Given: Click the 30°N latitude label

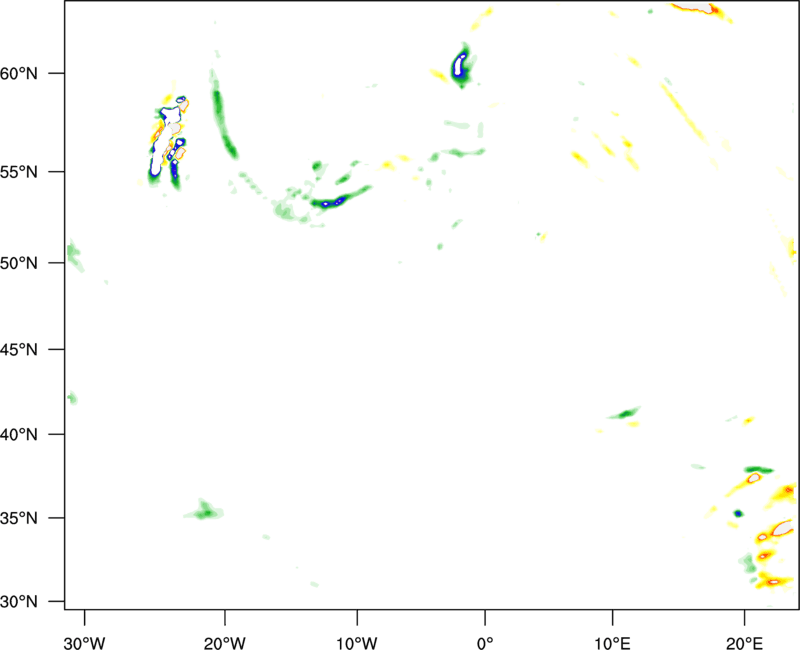Looking at the screenshot, I should [x=19, y=602].
